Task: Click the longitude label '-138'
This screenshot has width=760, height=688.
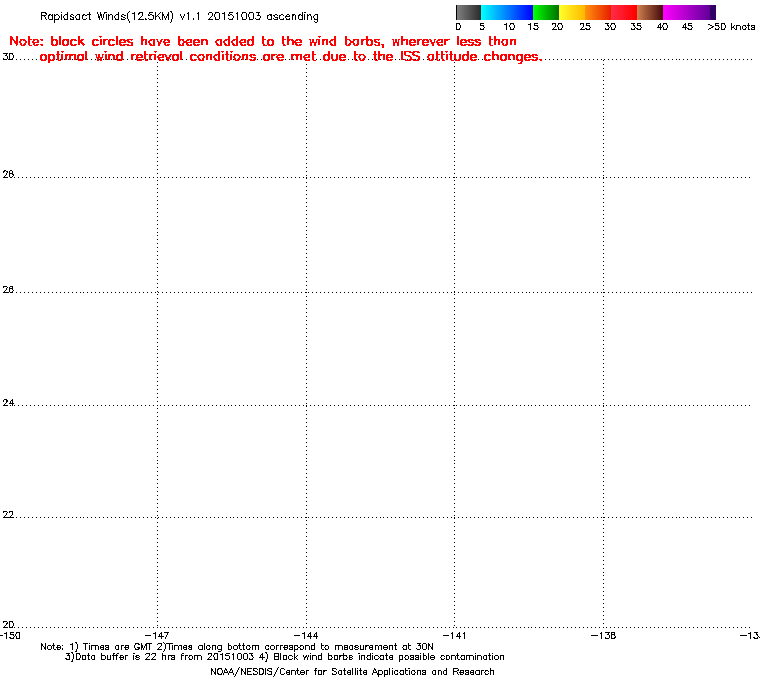Action: (603, 635)
